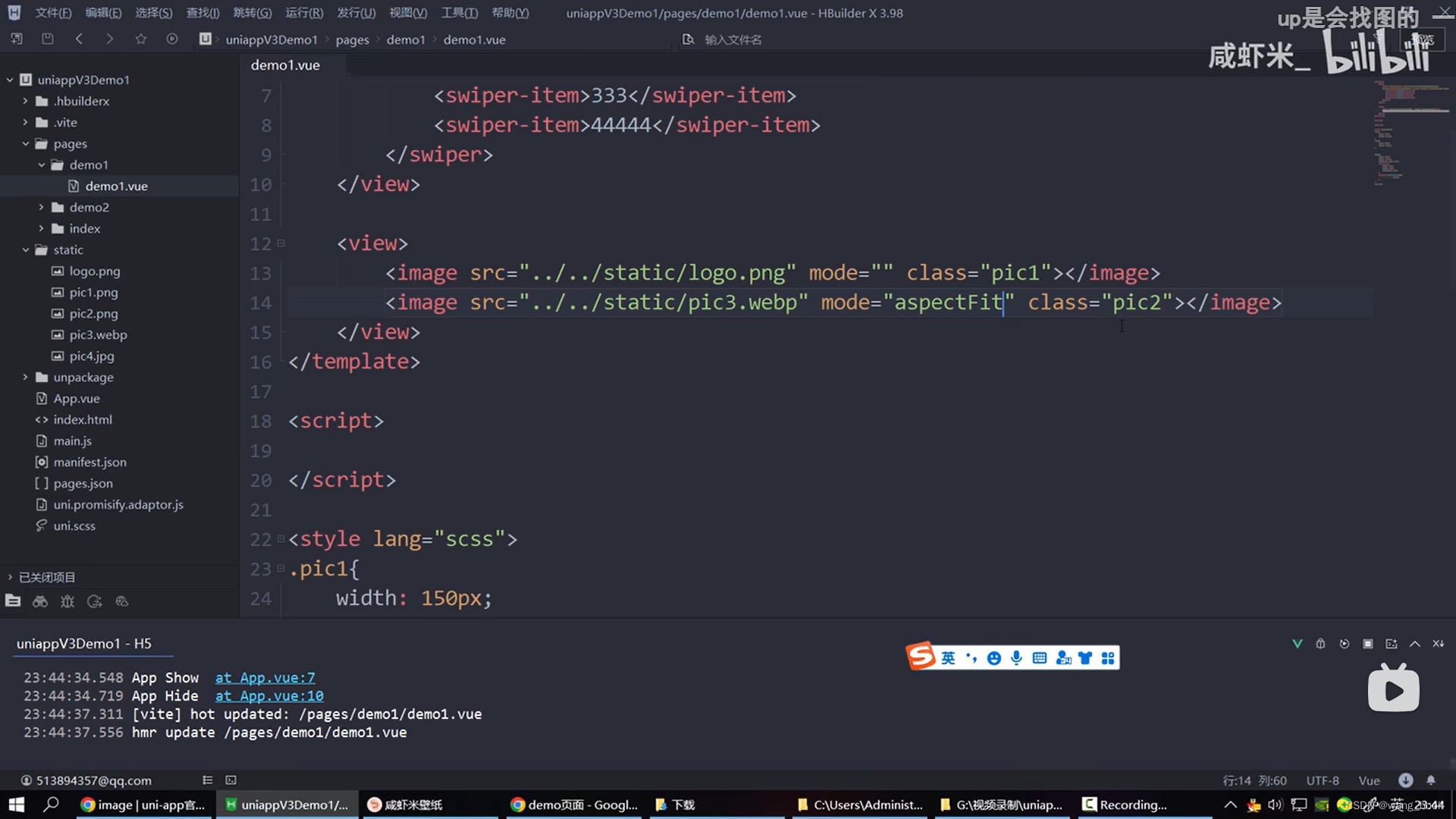1456x819 pixels.
Task: Click the clear console log icon
Action: [x=1439, y=644]
